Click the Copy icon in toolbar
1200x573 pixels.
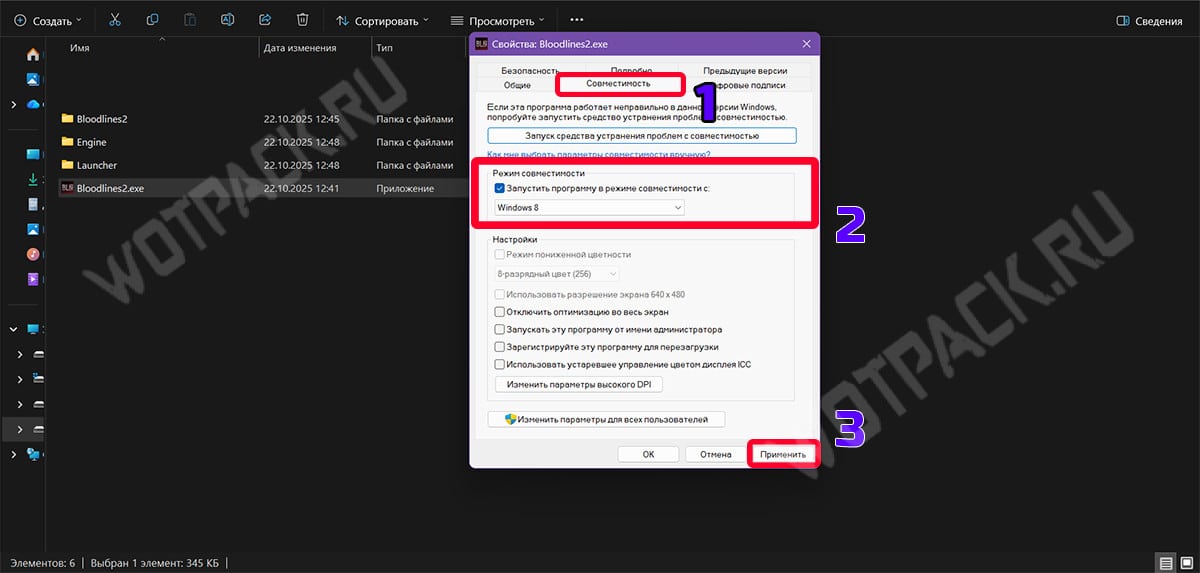tap(152, 20)
